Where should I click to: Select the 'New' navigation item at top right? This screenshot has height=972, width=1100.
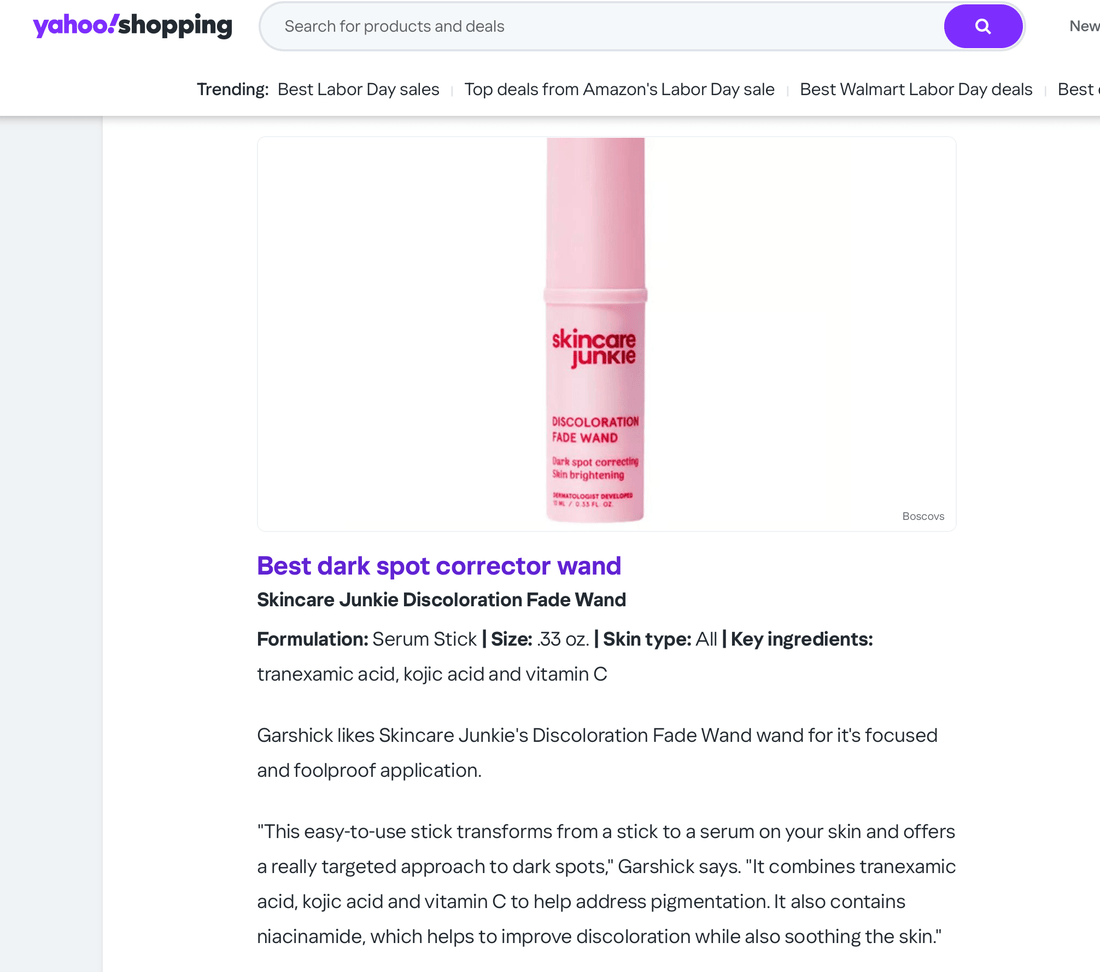tap(1085, 26)
